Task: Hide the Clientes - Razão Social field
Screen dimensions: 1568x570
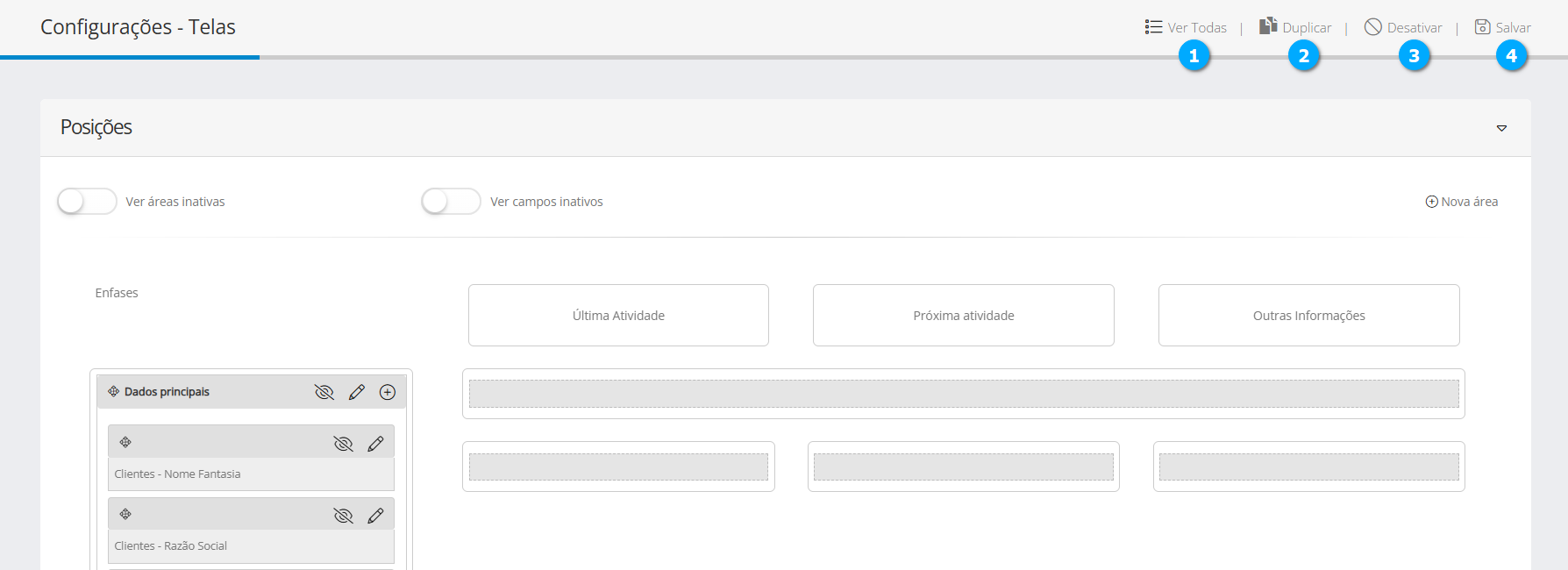Action: tap(343, 516)
